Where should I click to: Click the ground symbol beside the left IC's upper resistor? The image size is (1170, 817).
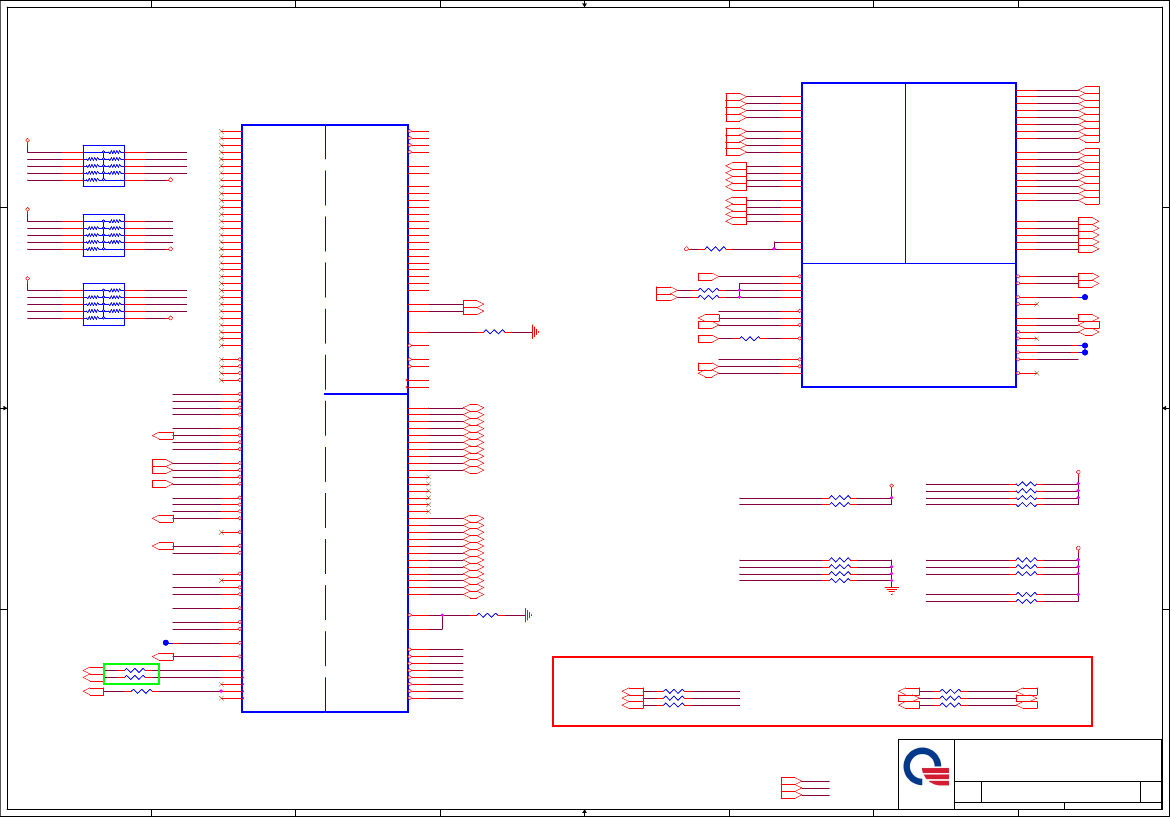tap(535, 332)
